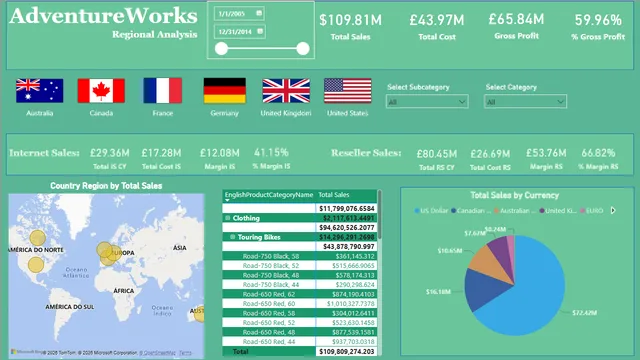Click the £80.45M Total RS CY value

(x=437, y=154)
